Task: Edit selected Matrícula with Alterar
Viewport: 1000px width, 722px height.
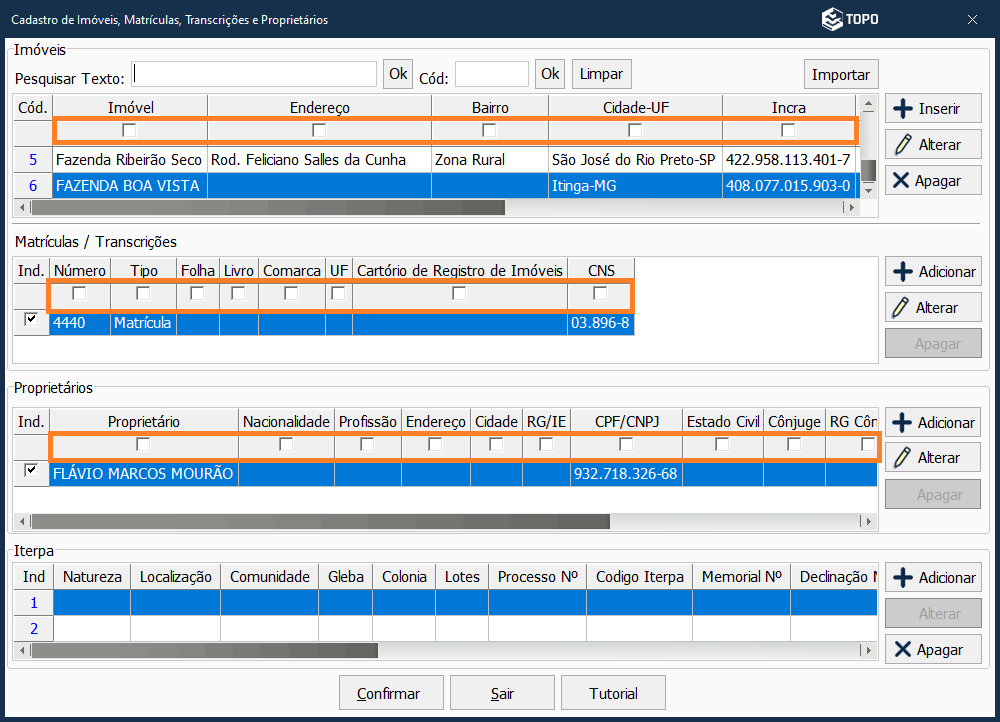Action: click(932, 308)
